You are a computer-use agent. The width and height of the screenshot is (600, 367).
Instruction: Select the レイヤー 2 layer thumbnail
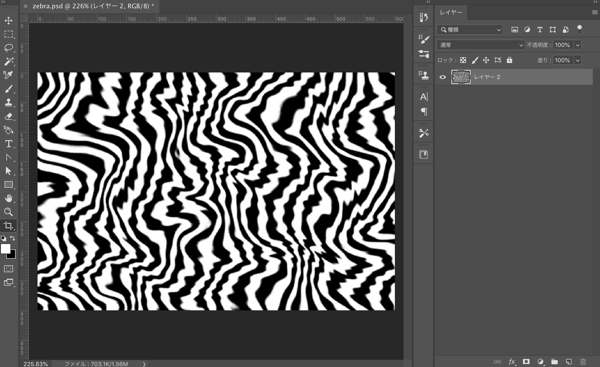(x=461, y=77)
